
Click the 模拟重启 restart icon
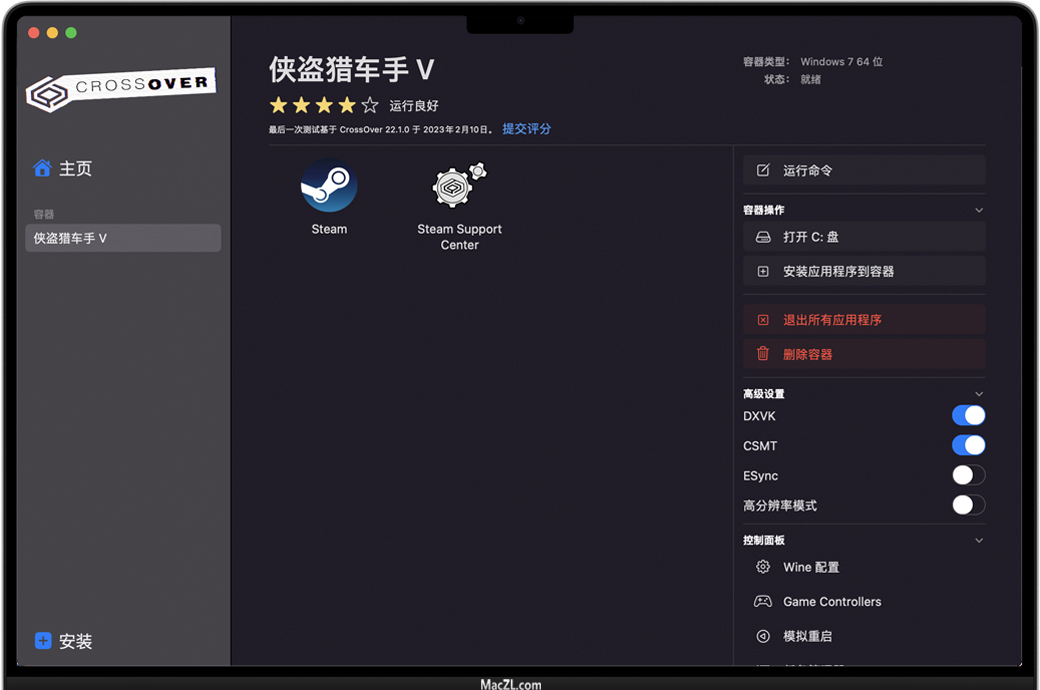pyautogui.click(x=763, y=636)
